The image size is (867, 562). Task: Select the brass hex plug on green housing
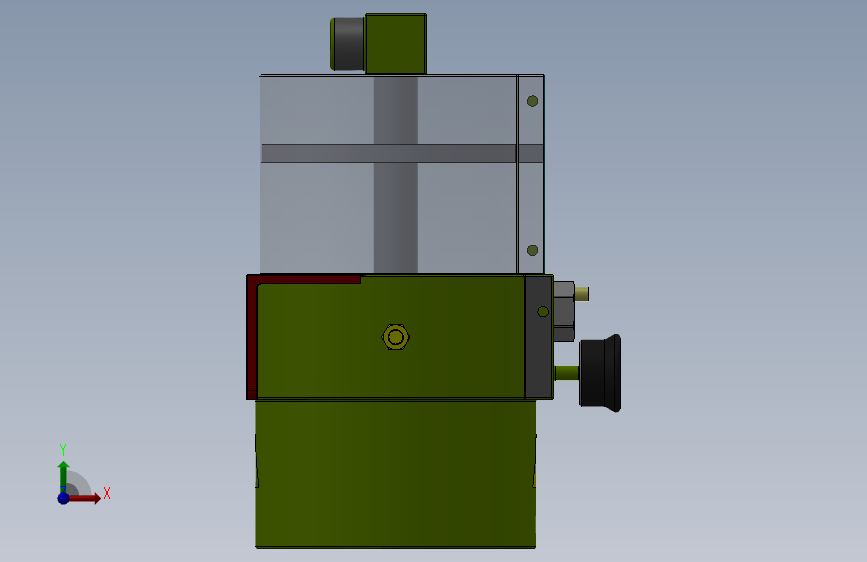pyautogui.click(x=395, y=337)
